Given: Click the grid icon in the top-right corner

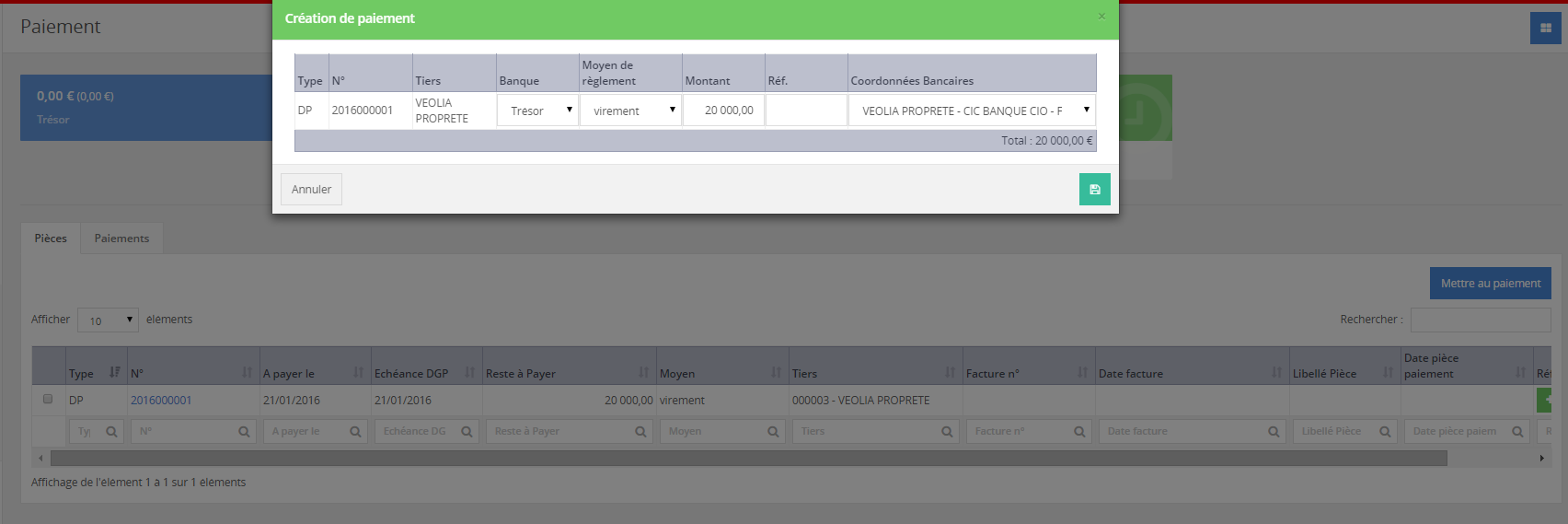Looking at the screenshot, I should coord(1545,28).
